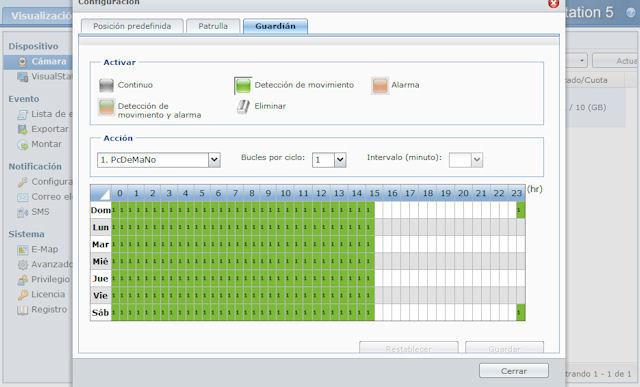Click the schedule grid select-all corner
This screenshot has height=387, width=640.
coord(100,193)
